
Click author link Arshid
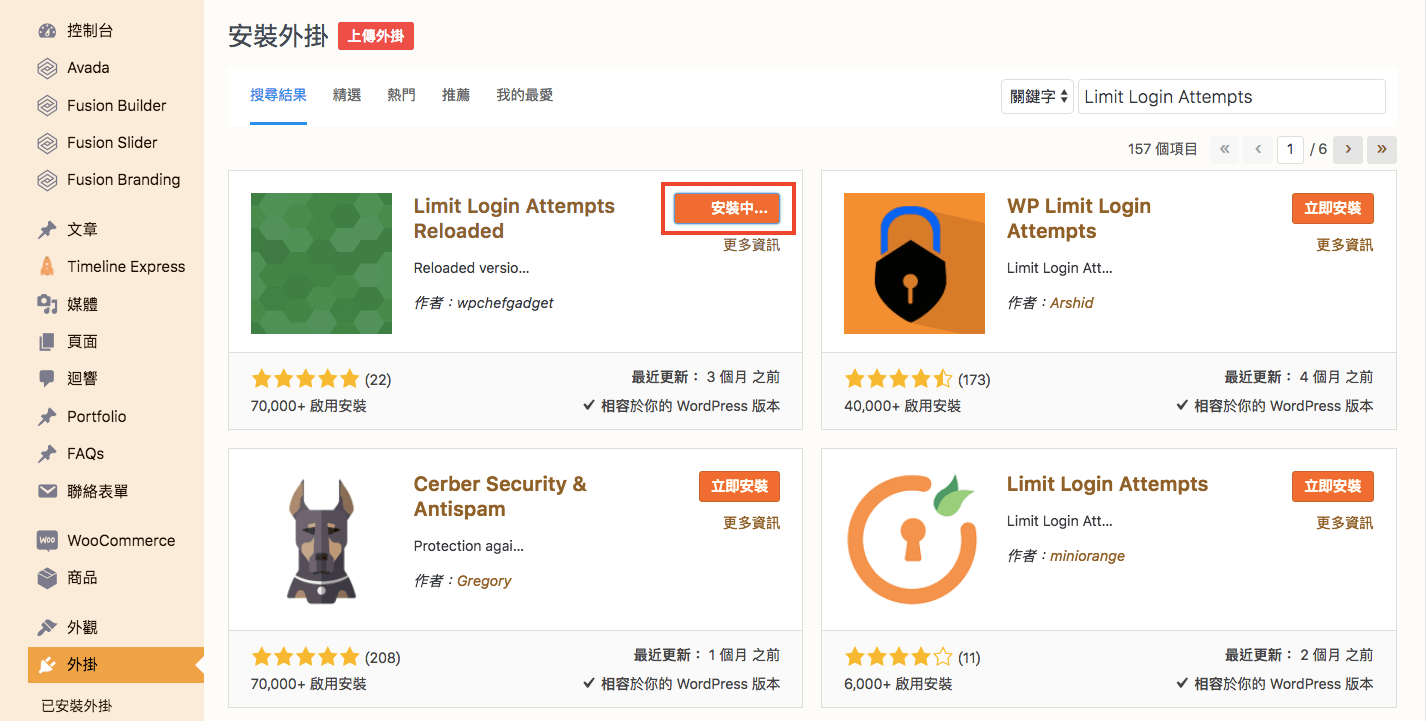[x=1072, y=302]
